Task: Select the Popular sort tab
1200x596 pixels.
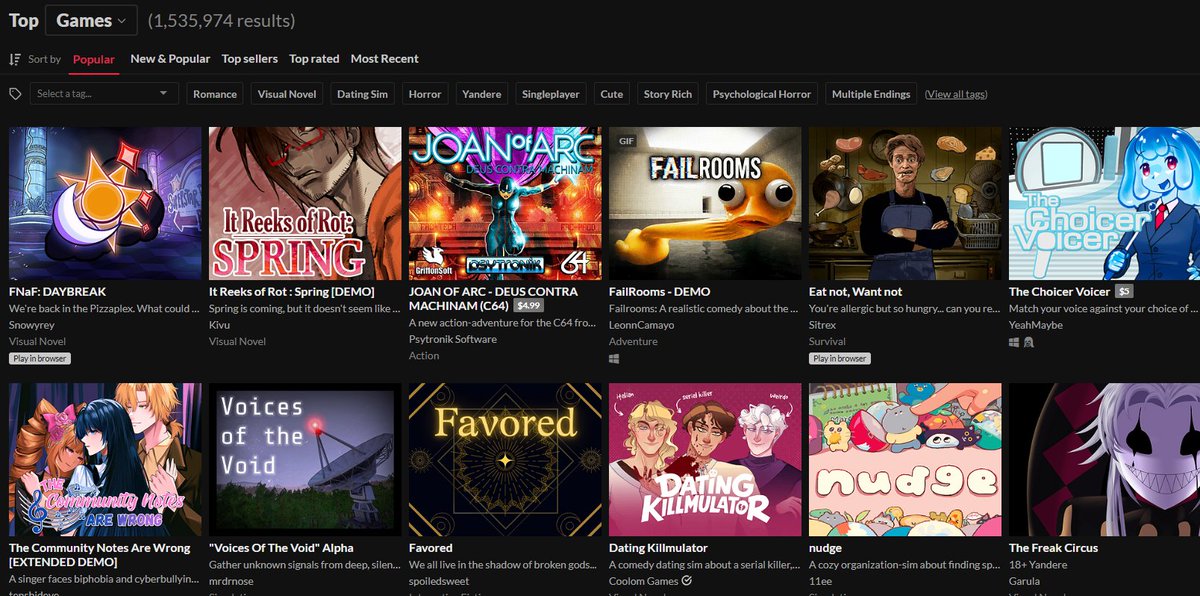Action: [94, 59]
